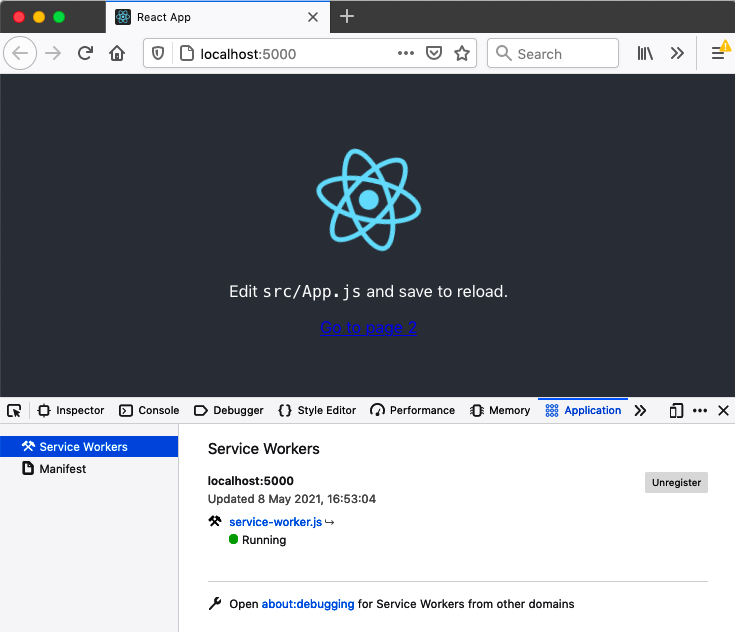
Task: Select Manifest in the sidebar
Action: [x=62, y=468]
